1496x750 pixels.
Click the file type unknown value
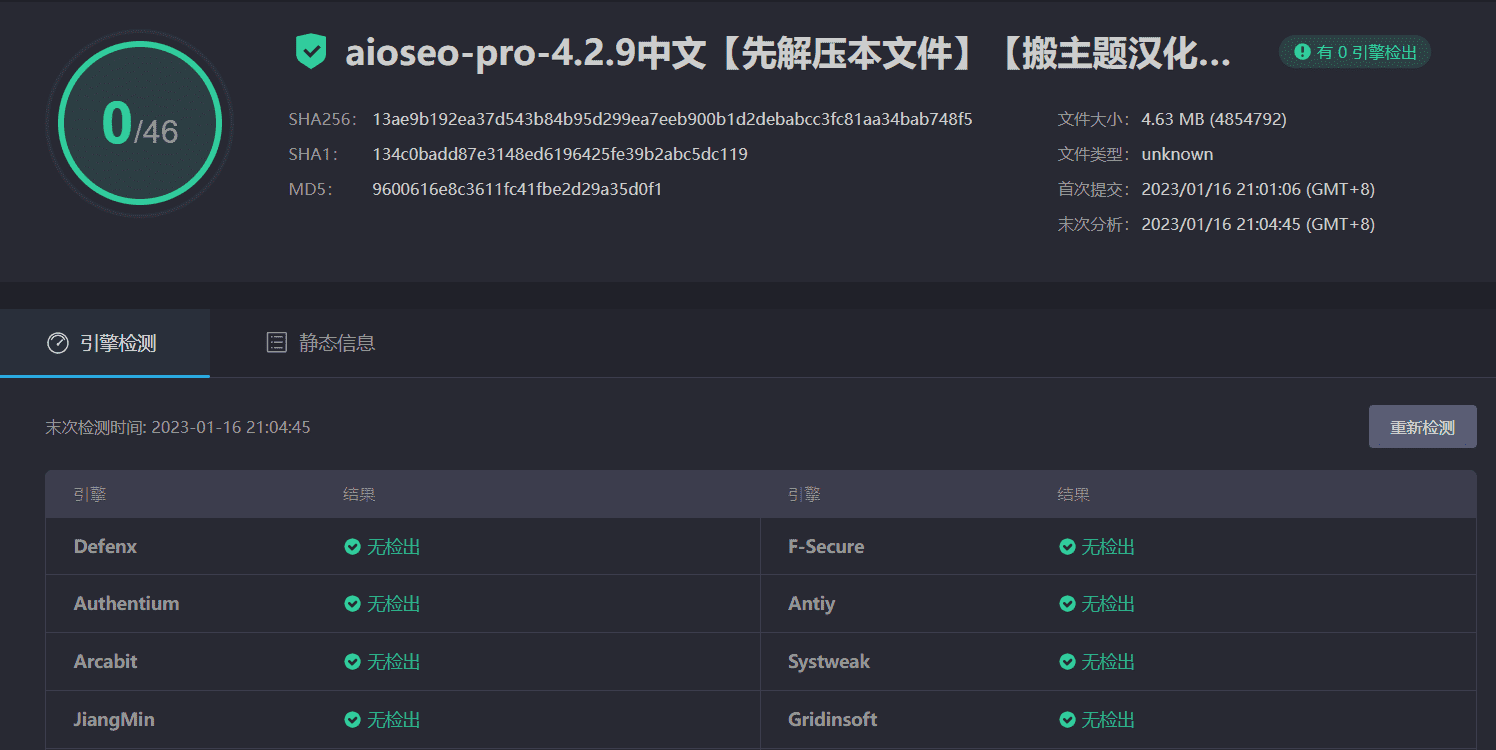tap(1177, 154)
